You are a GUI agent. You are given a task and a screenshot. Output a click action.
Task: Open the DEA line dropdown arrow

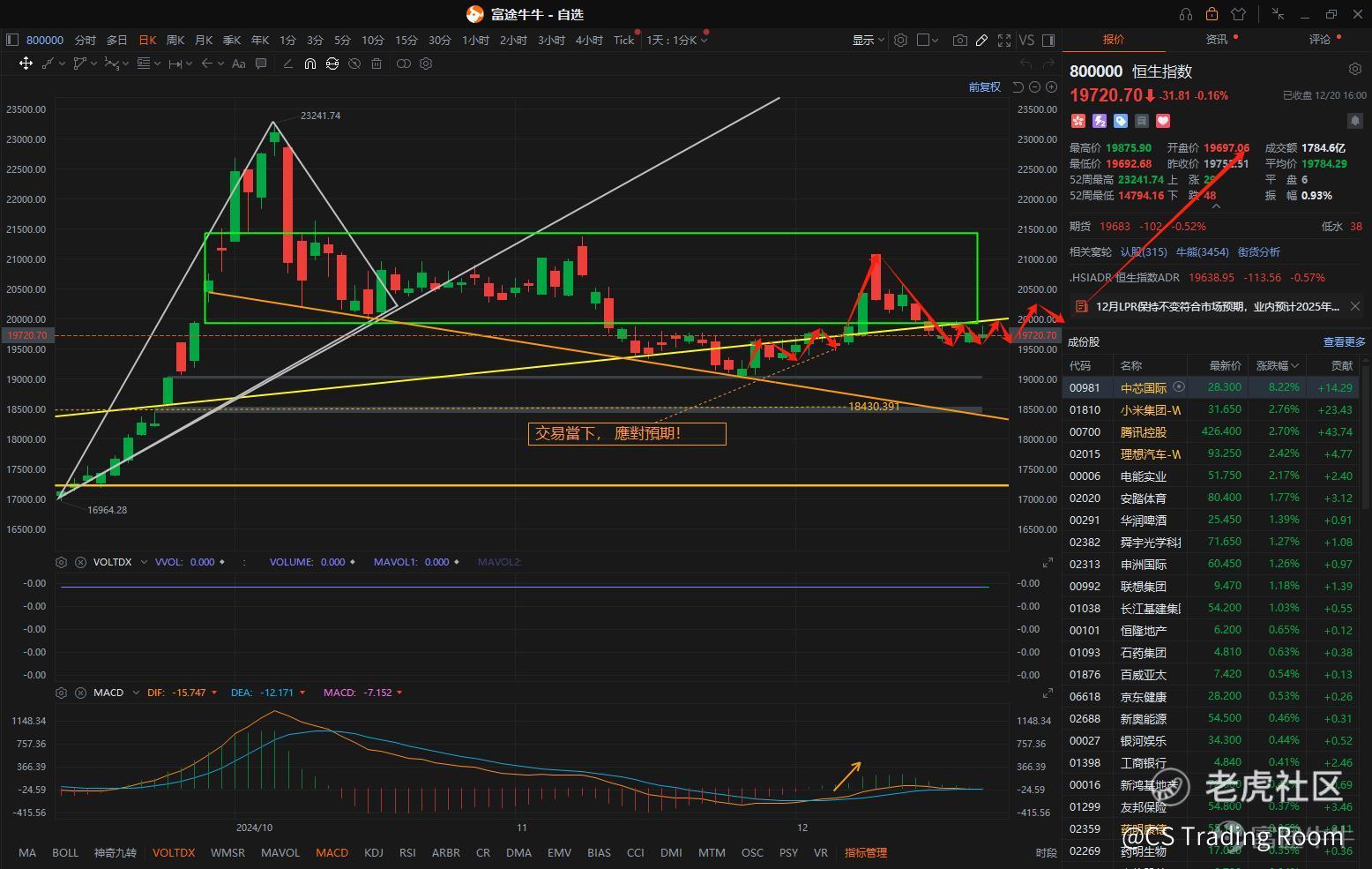[302, 693]
